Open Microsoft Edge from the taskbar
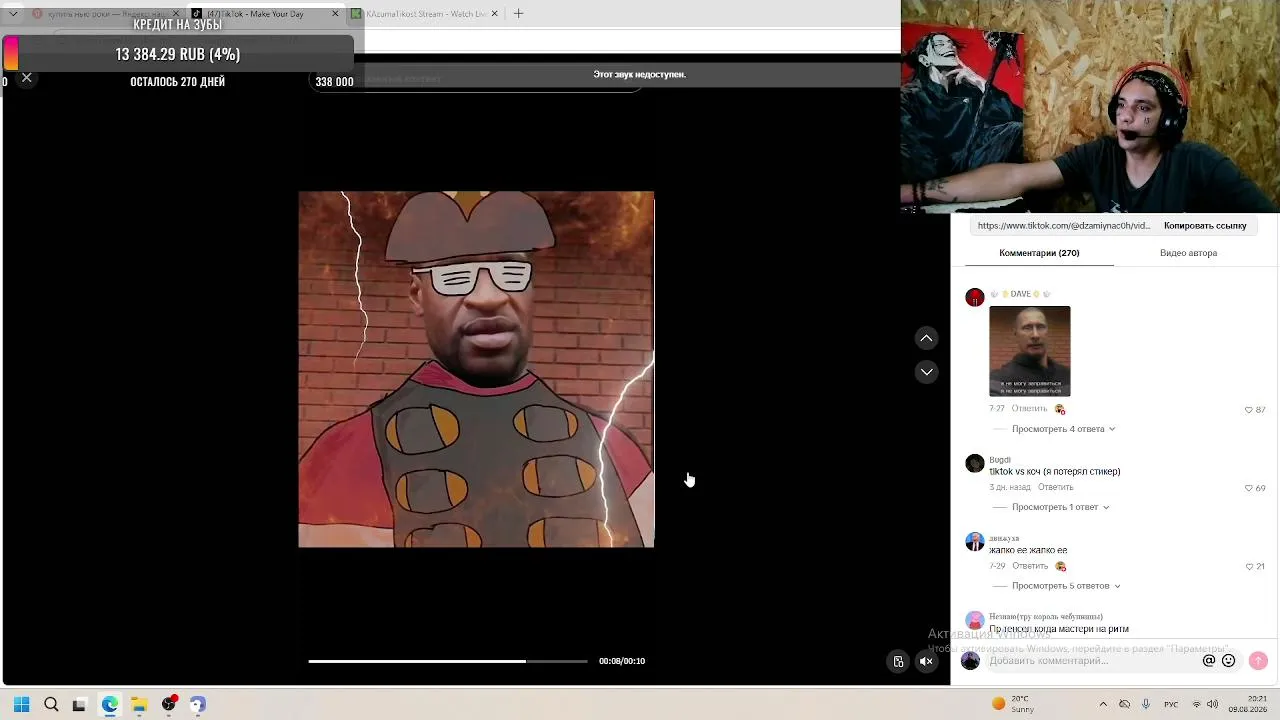 coord(109,704)
